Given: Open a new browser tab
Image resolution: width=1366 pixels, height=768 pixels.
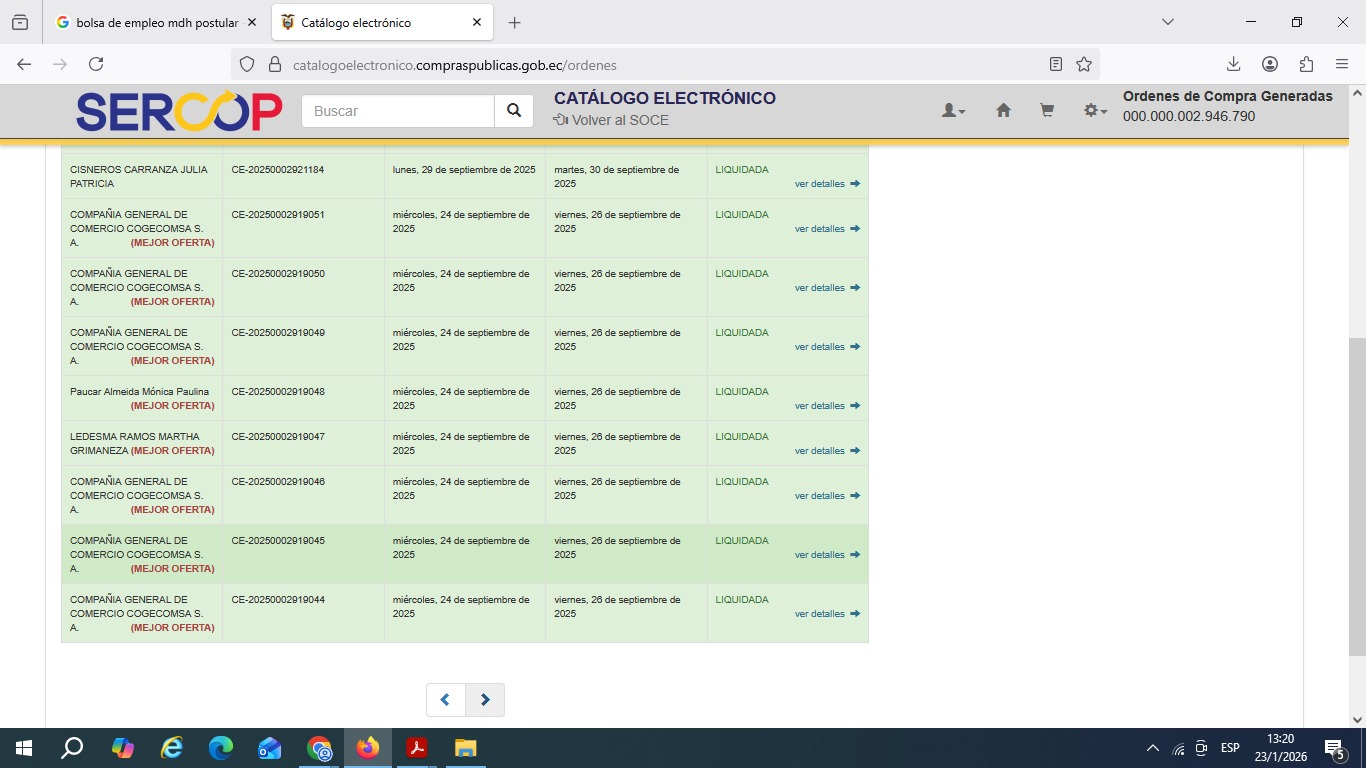Looking at the screenshot, I should [514, 22].
